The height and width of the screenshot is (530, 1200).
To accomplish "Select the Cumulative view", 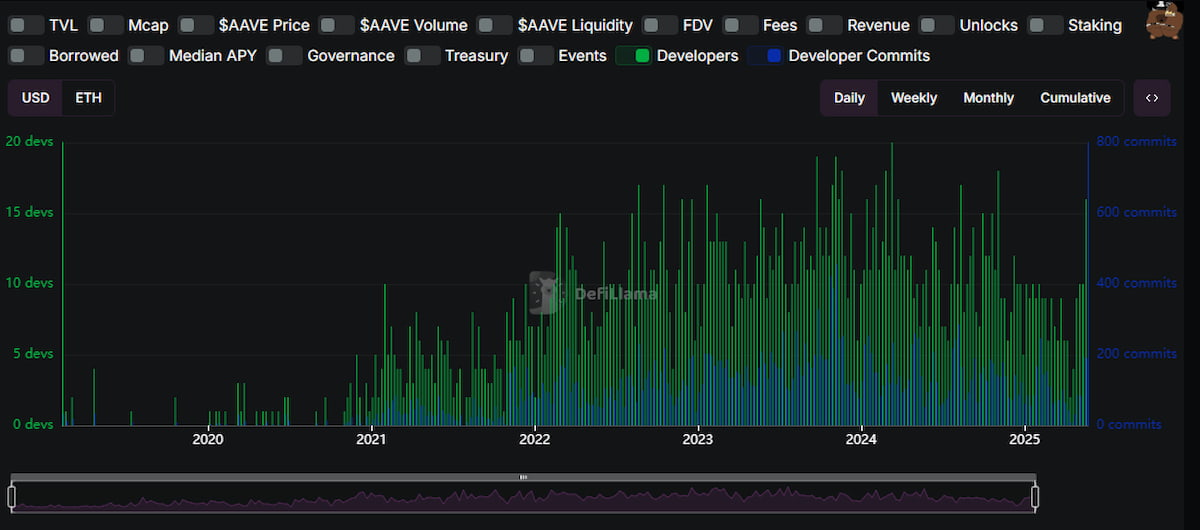I will (x=1075, y=98).
